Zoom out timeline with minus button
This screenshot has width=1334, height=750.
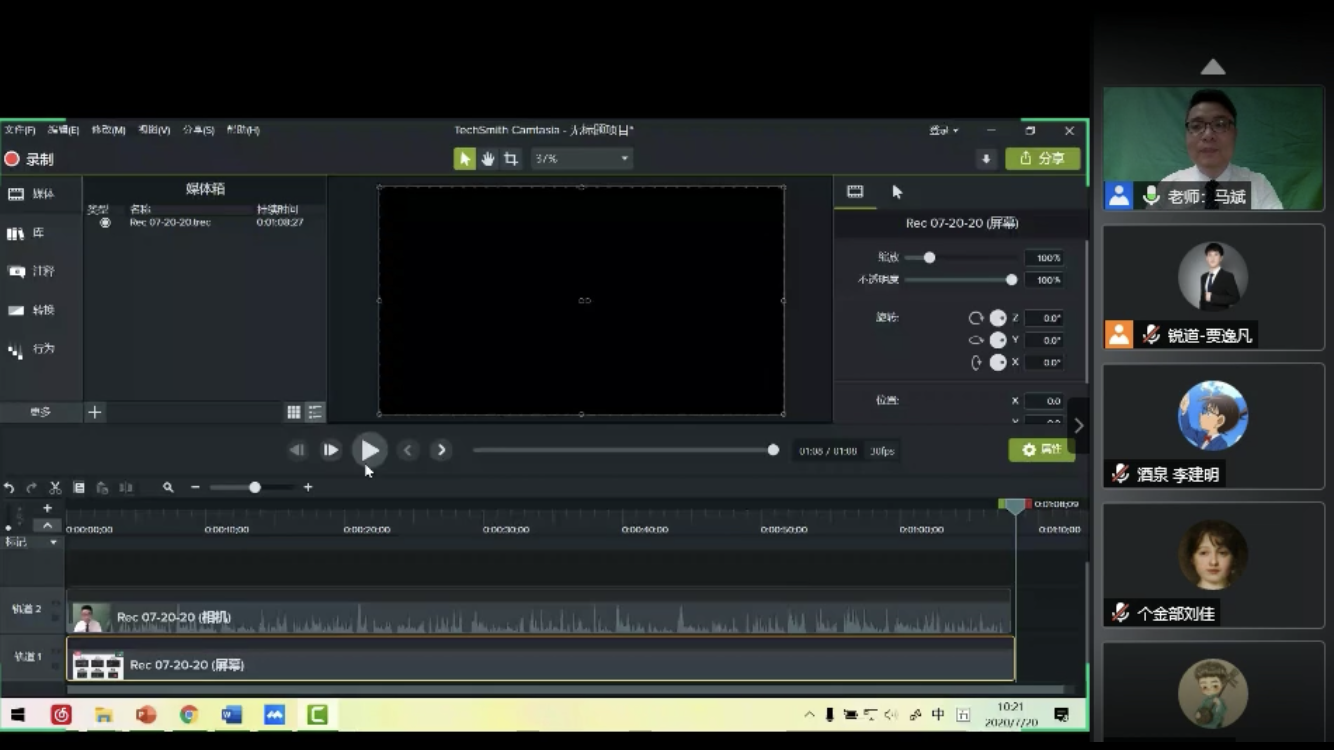(x=195, y=488)
